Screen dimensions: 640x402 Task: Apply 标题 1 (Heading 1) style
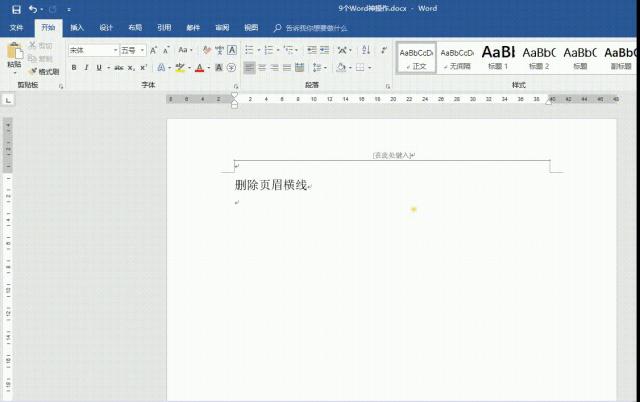coord(498,58)
